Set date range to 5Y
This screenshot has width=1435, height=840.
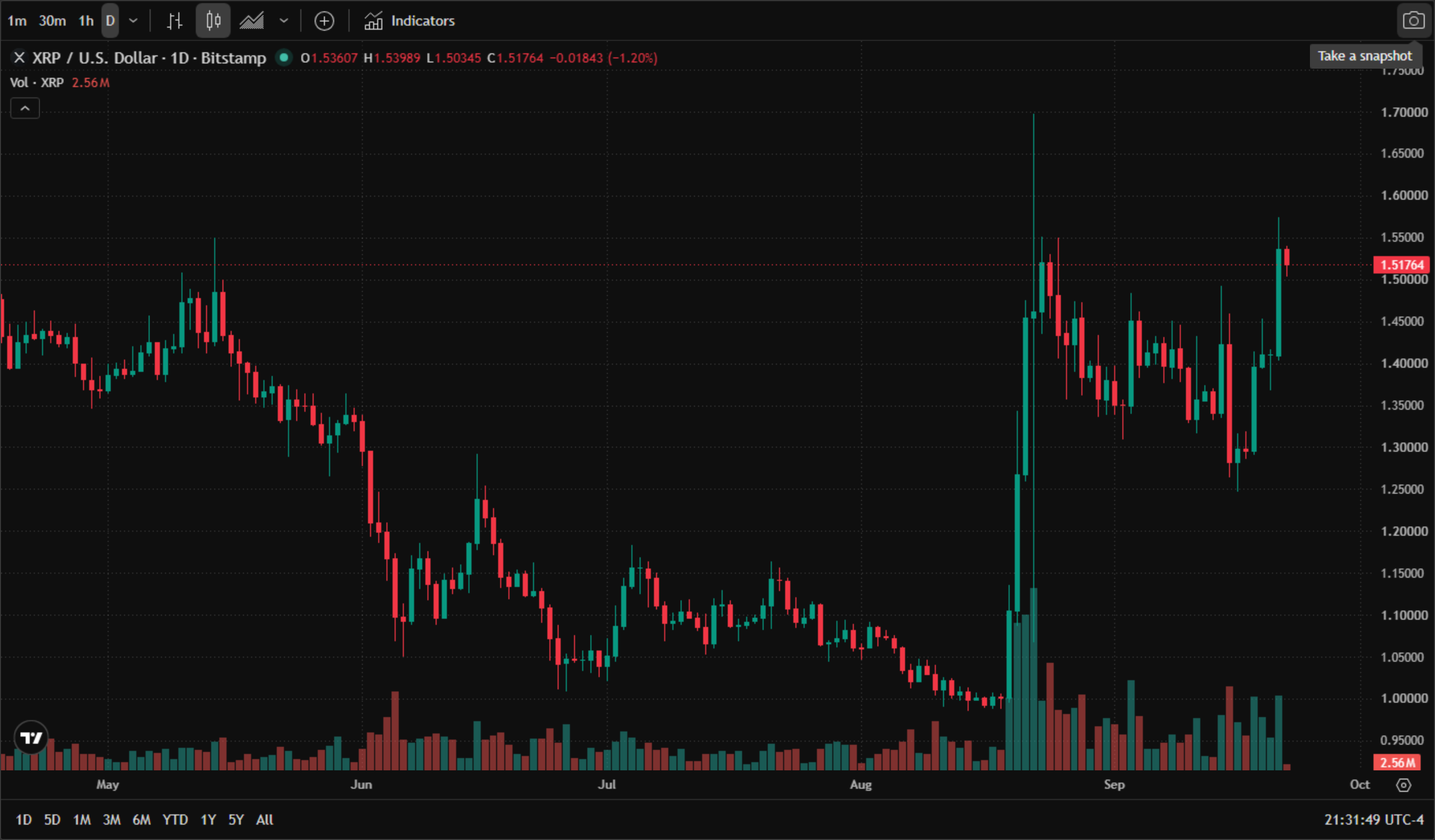pyautogui.click(x=236, y=820)
